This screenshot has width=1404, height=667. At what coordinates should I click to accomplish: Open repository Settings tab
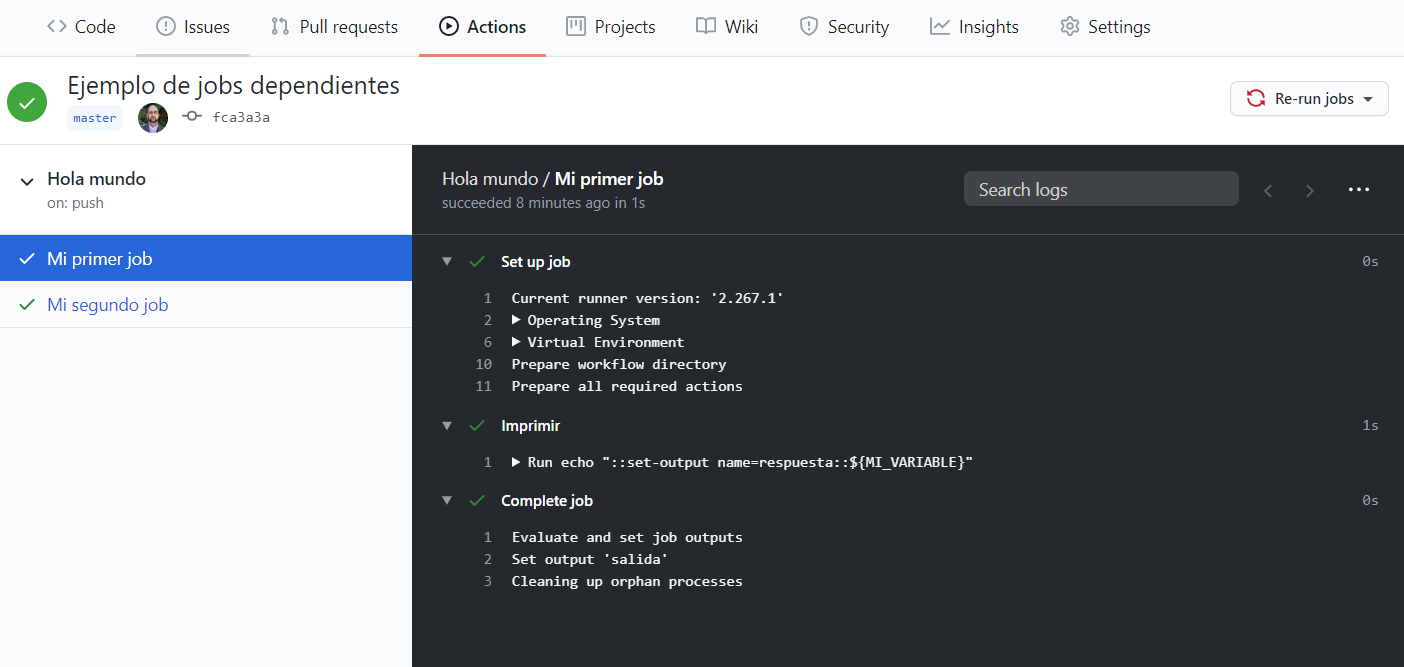1105,27
